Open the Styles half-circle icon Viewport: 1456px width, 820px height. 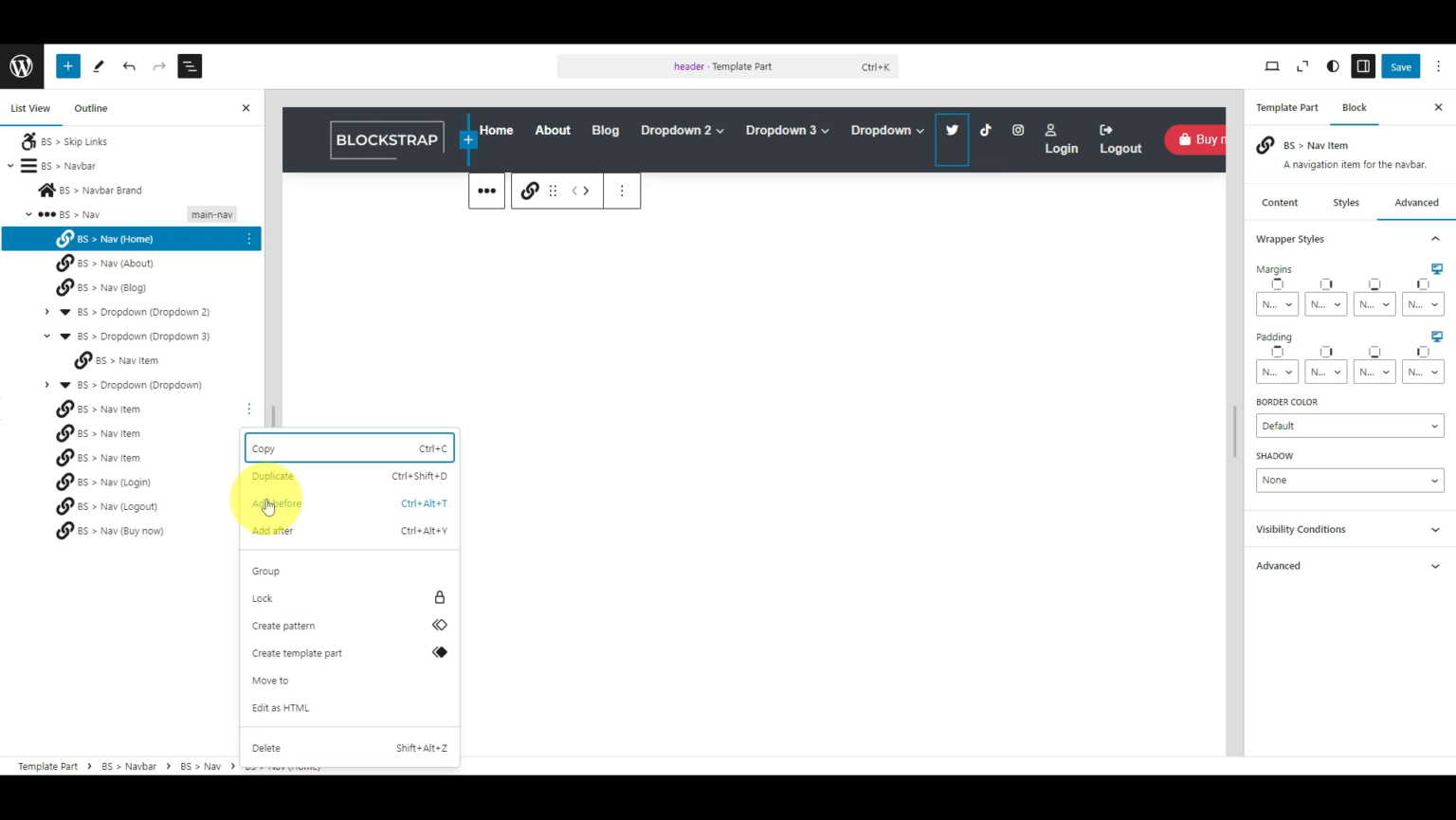[x=1333, y=66]
